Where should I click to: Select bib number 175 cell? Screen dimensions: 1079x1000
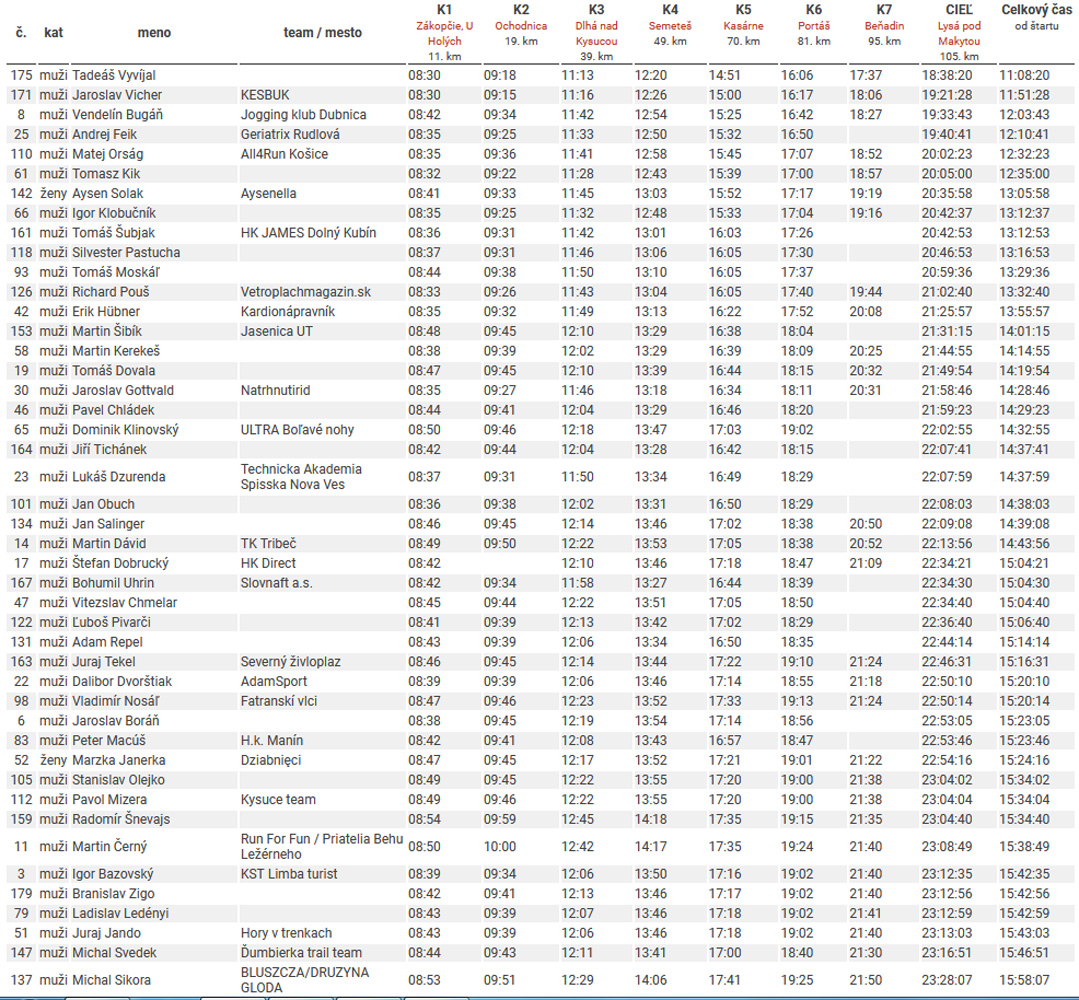coord(20,76)
